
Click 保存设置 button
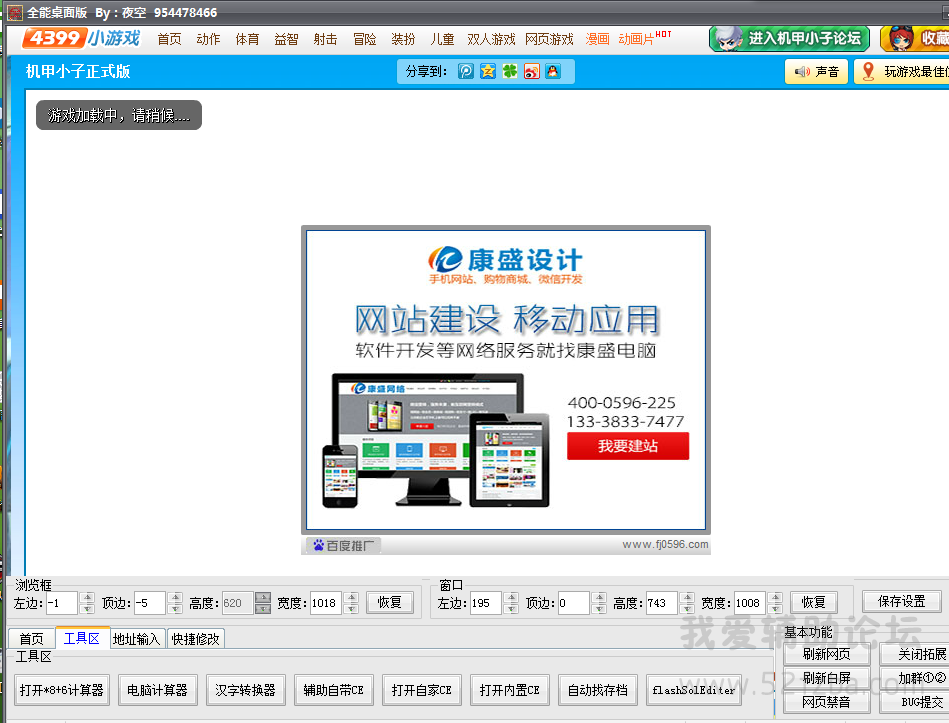901,601
